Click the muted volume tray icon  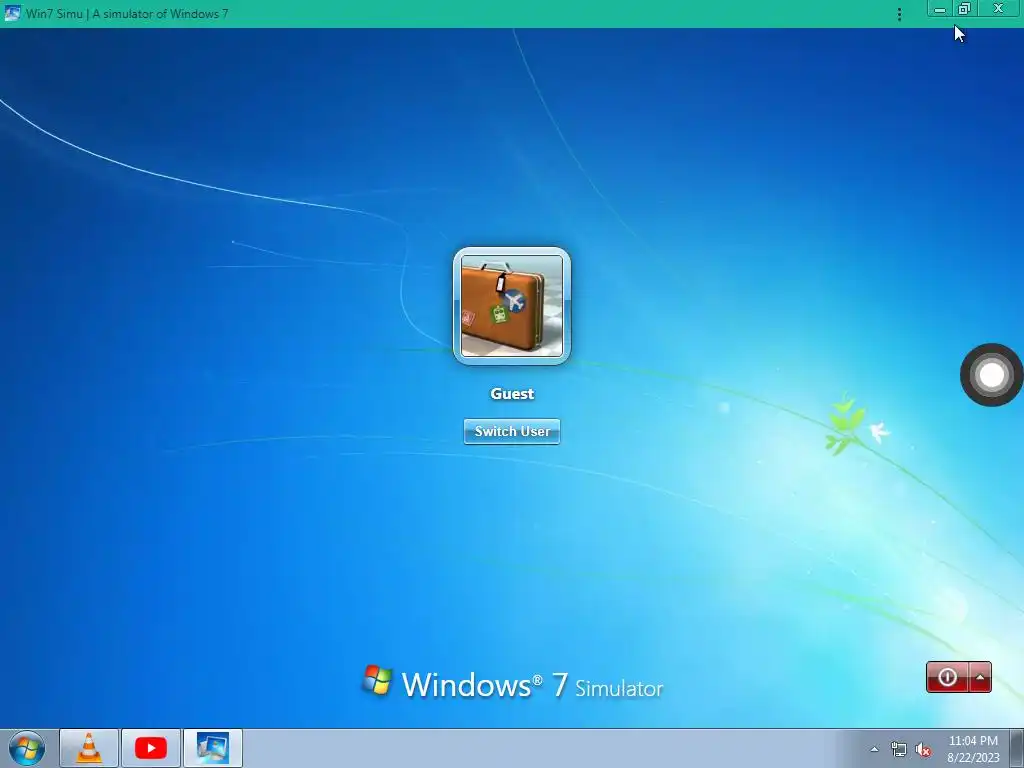(923, 750)
